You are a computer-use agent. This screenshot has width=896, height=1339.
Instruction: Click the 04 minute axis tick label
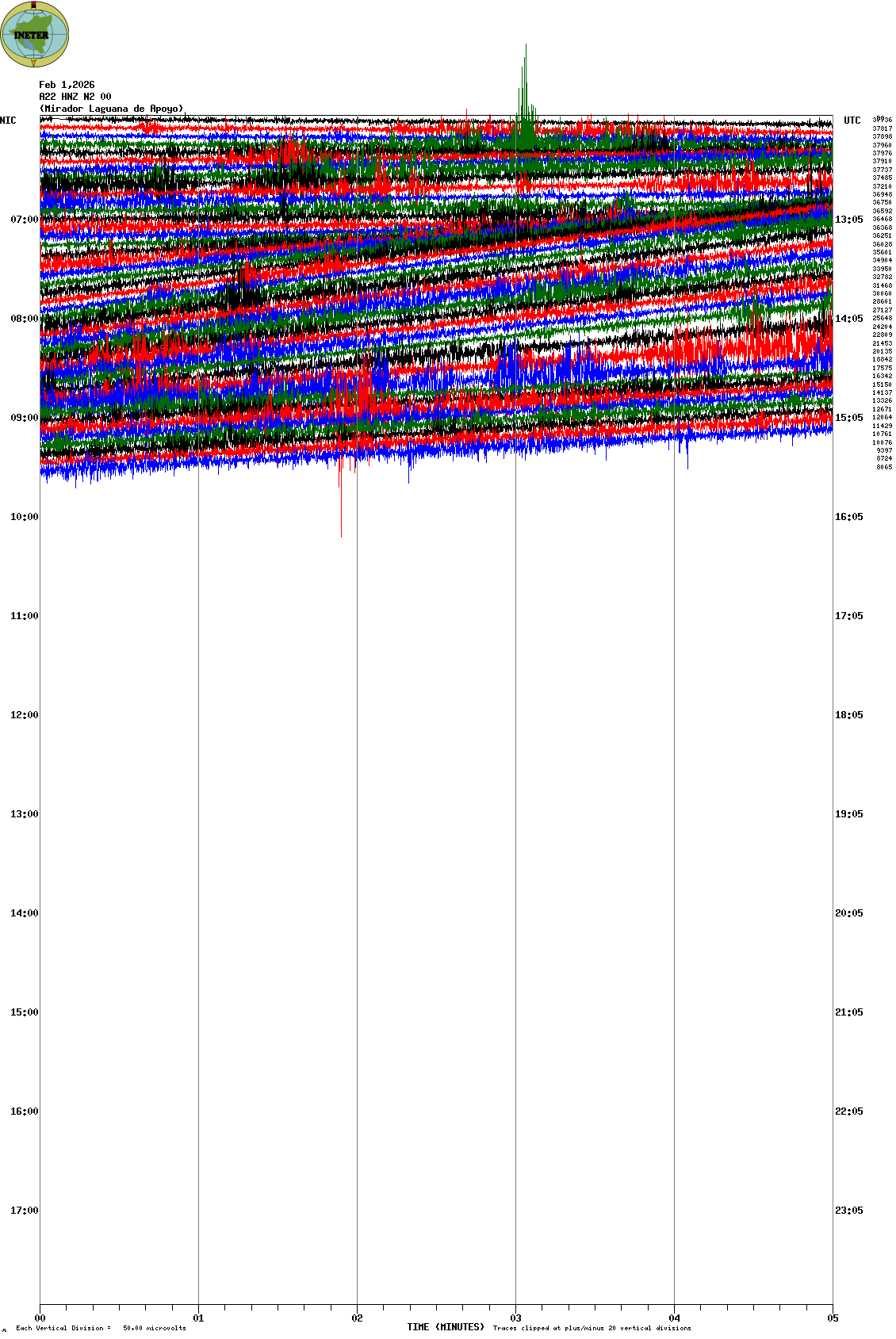674,1318
